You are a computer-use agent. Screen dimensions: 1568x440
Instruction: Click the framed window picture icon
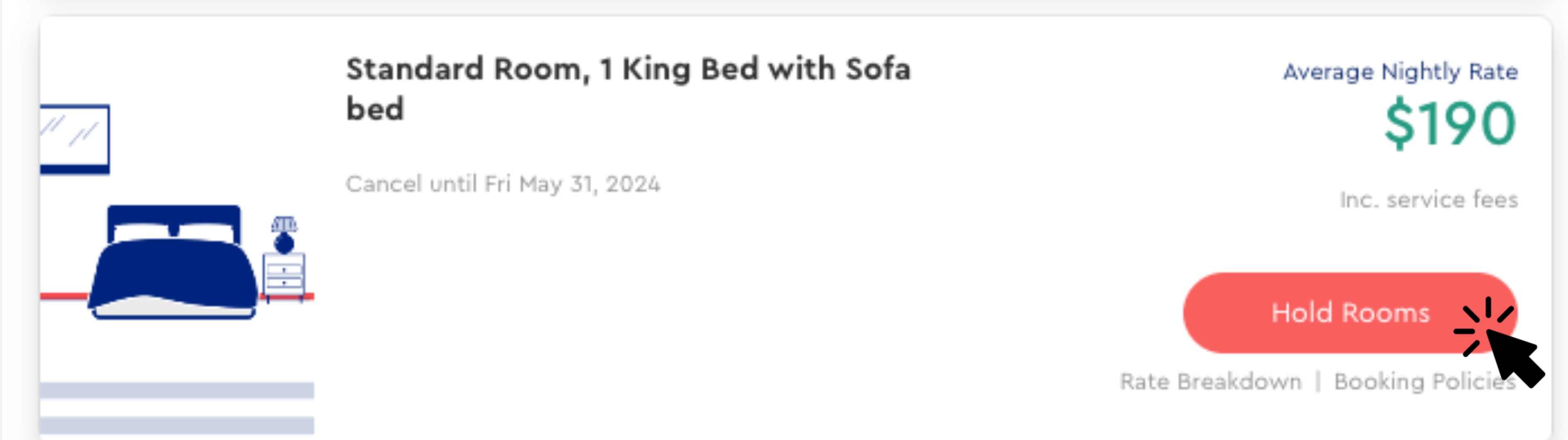(x=74, y=139)
